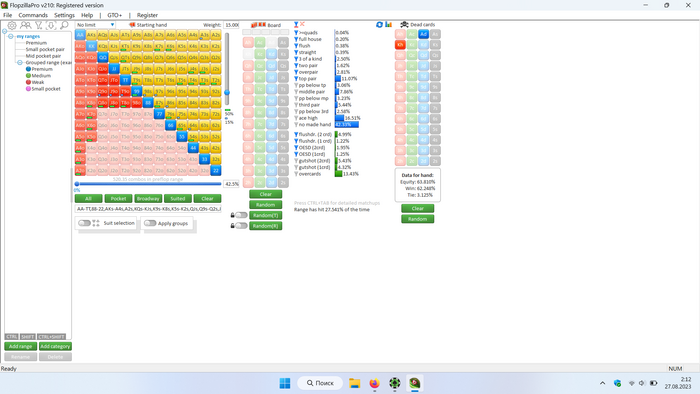This screenshot has height=394, width=700.
Task: Click the Board cards icon
Action: tap(258, 25)
